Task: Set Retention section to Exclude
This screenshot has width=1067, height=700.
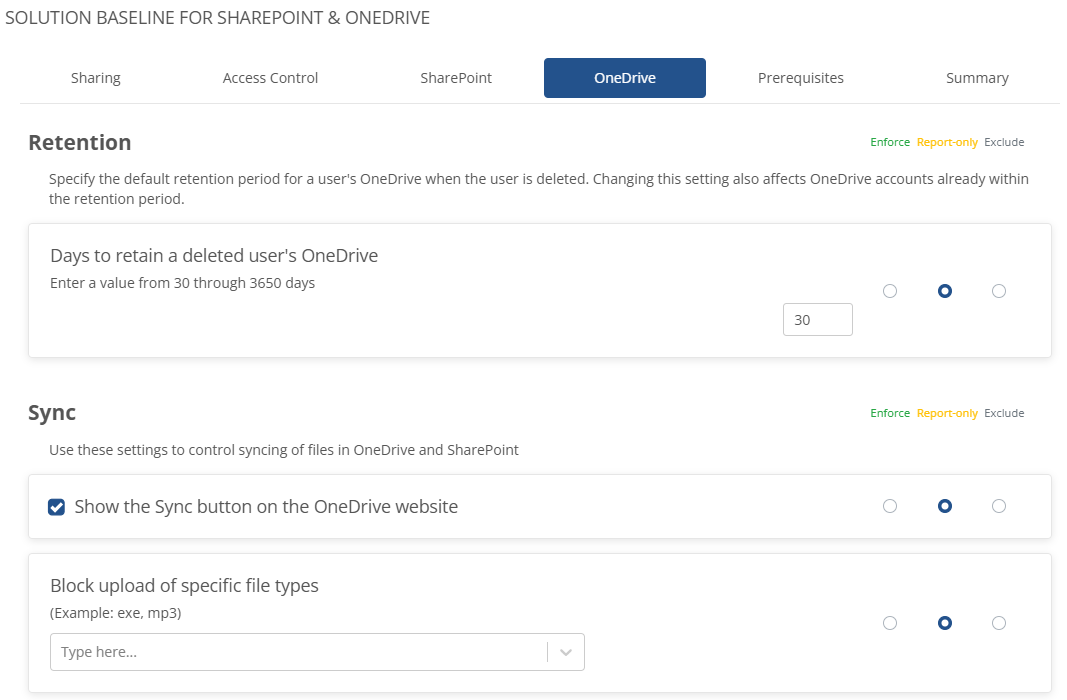Action: [x=1004, y=142]
